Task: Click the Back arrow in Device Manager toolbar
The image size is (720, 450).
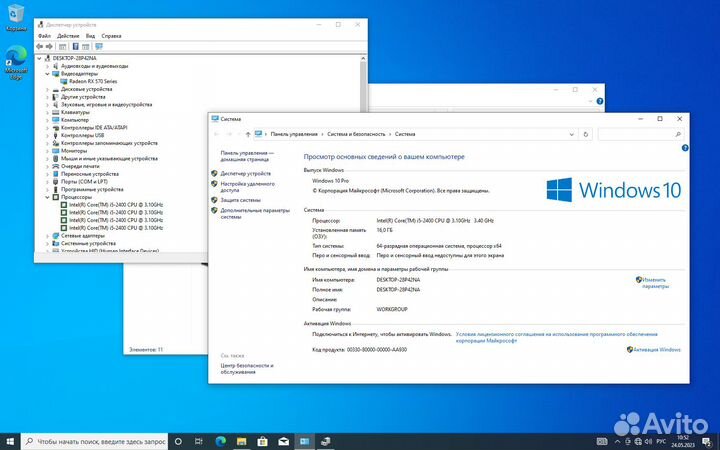Action: (x=39, y=46)
